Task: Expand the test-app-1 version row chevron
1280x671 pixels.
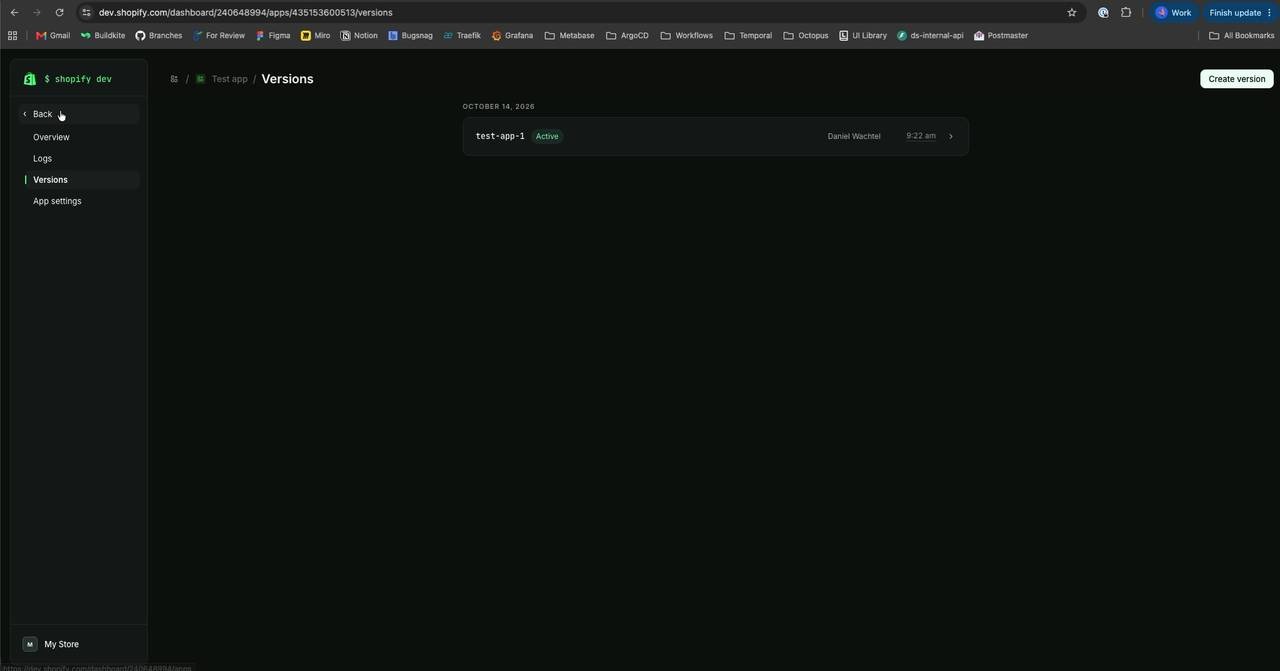Action: tap(951, 136)
